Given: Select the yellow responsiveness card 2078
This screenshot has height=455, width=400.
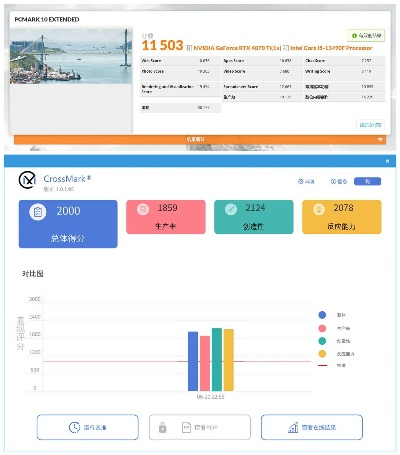Looking at the screenshot, I should 342,217.
